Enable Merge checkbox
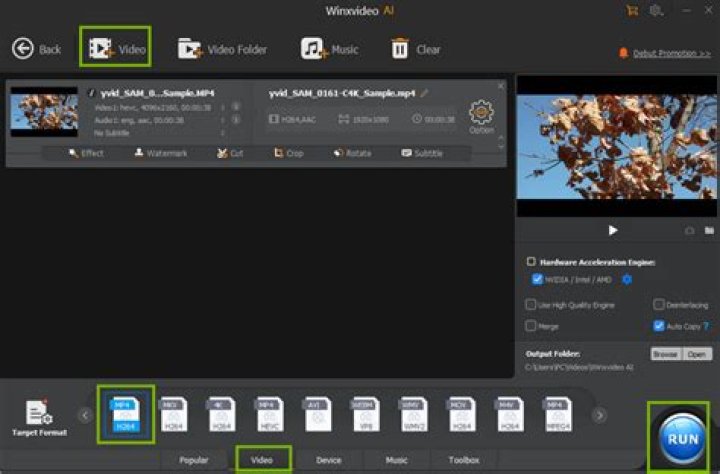The width and height of the screenshot is (720, 474). coord(530,326)
